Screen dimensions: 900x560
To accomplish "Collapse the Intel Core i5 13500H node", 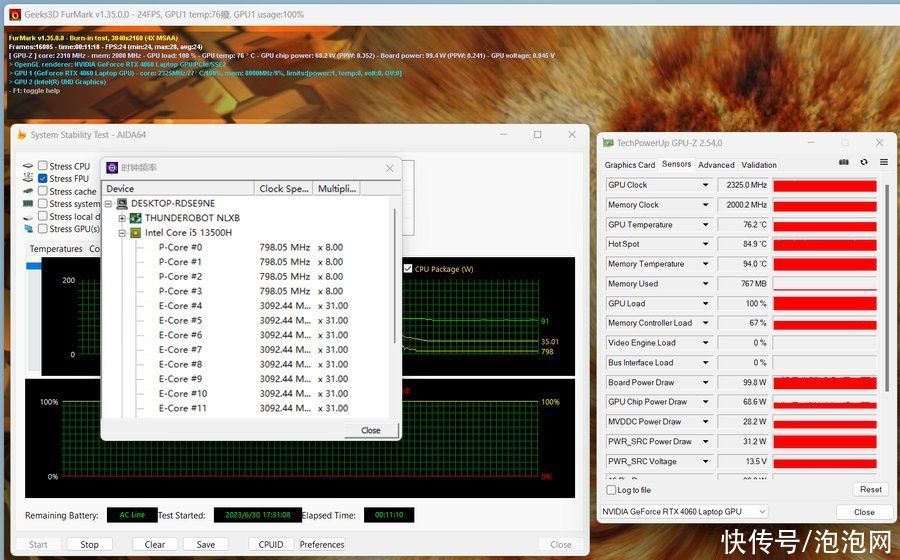I will click(x=122, y=234).
